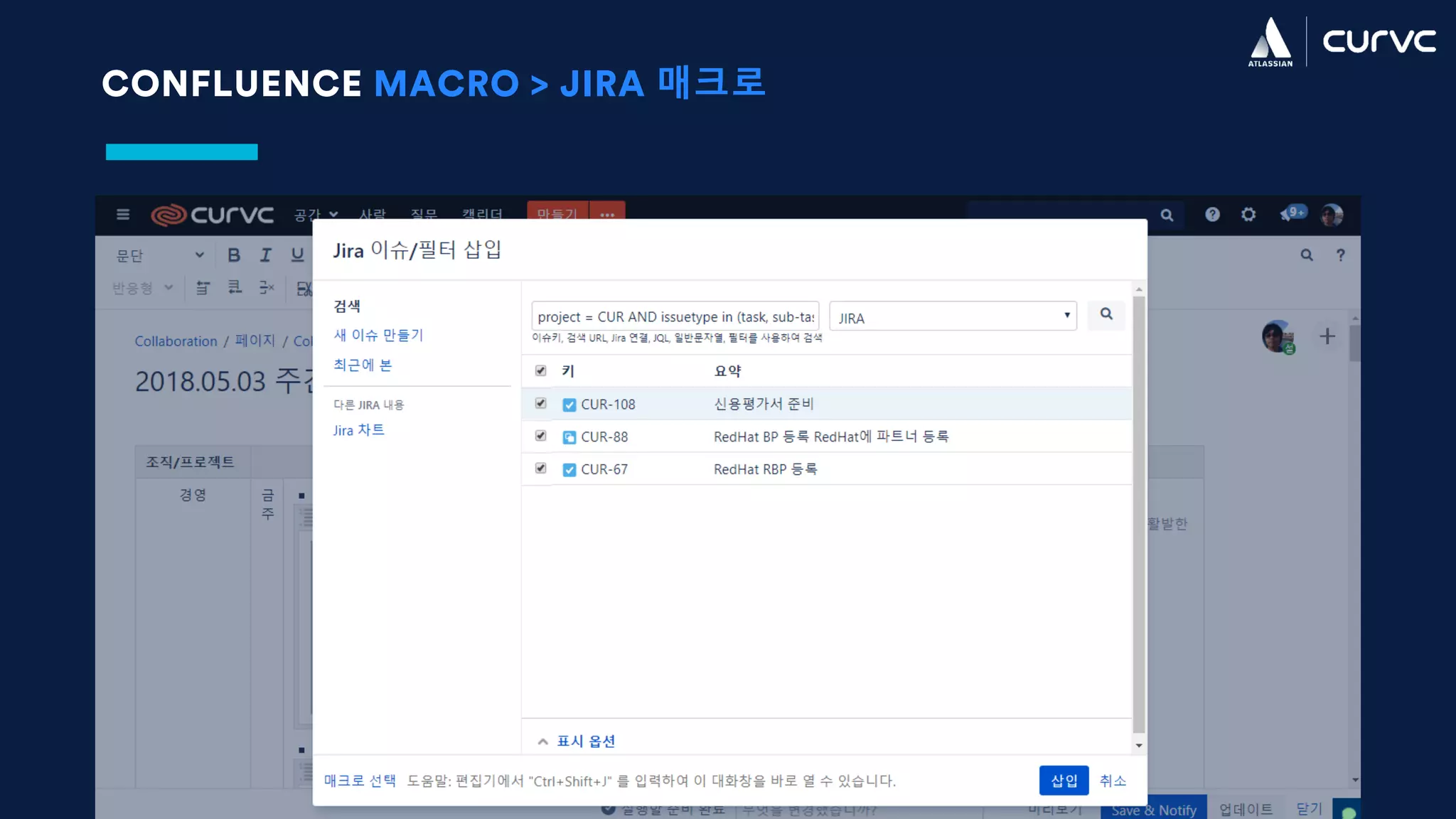Screen dimensions: 1456x819
Task: Uncheck the CUR-108 issue checkbox
Action: [x=541, y=403]
